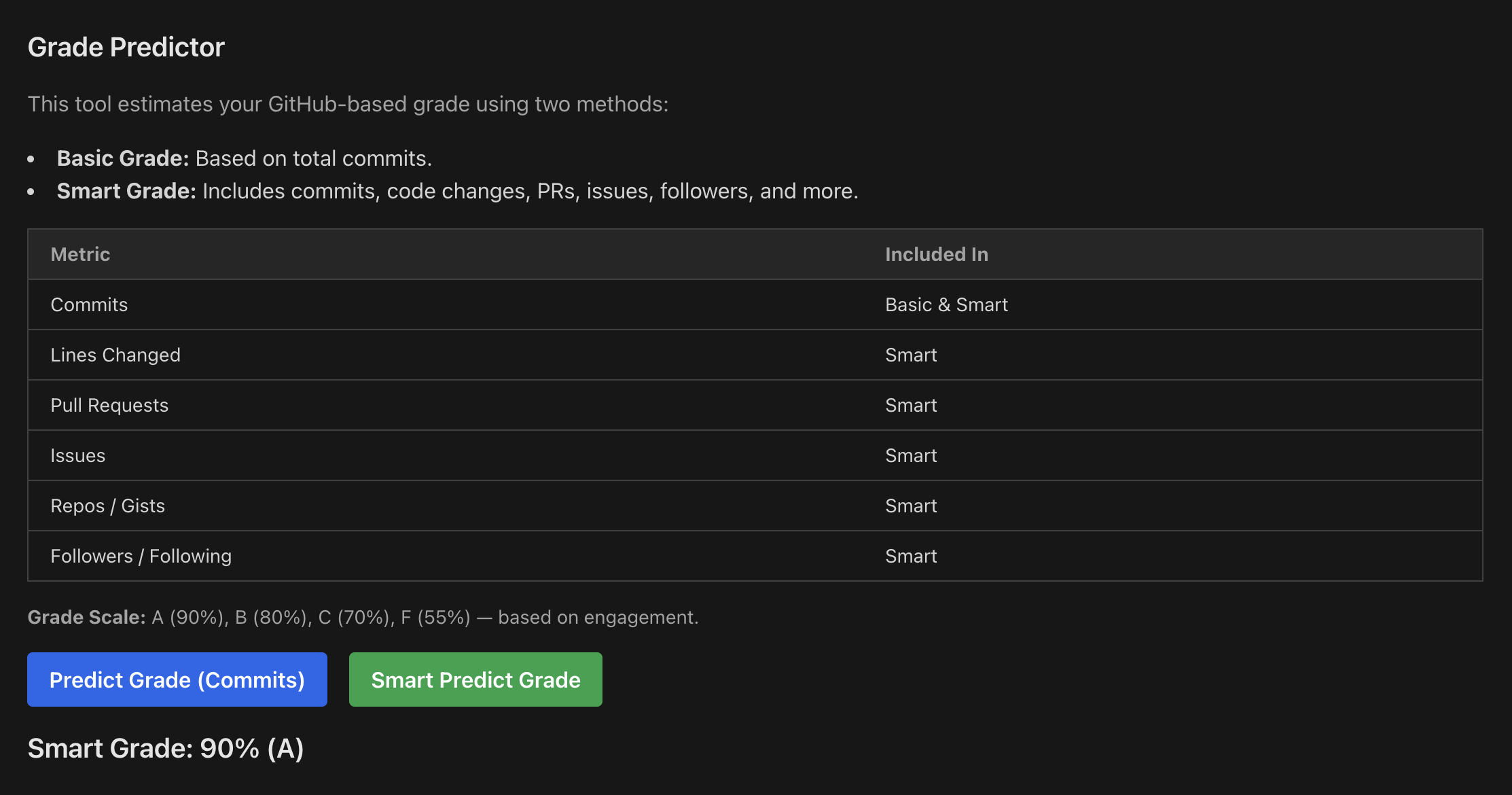Select the Commits table row
The height and width of the screenshot is (795, 1512).
[755, 304]
